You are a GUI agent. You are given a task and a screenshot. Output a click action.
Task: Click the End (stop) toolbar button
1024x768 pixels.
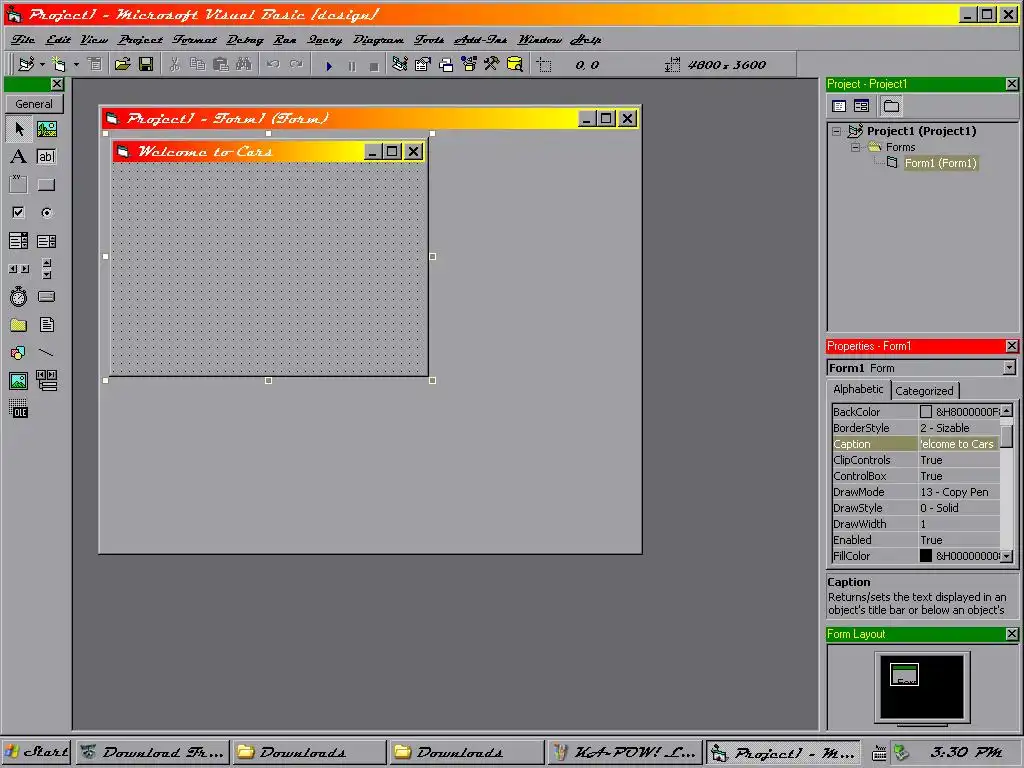tap(374, 65)
